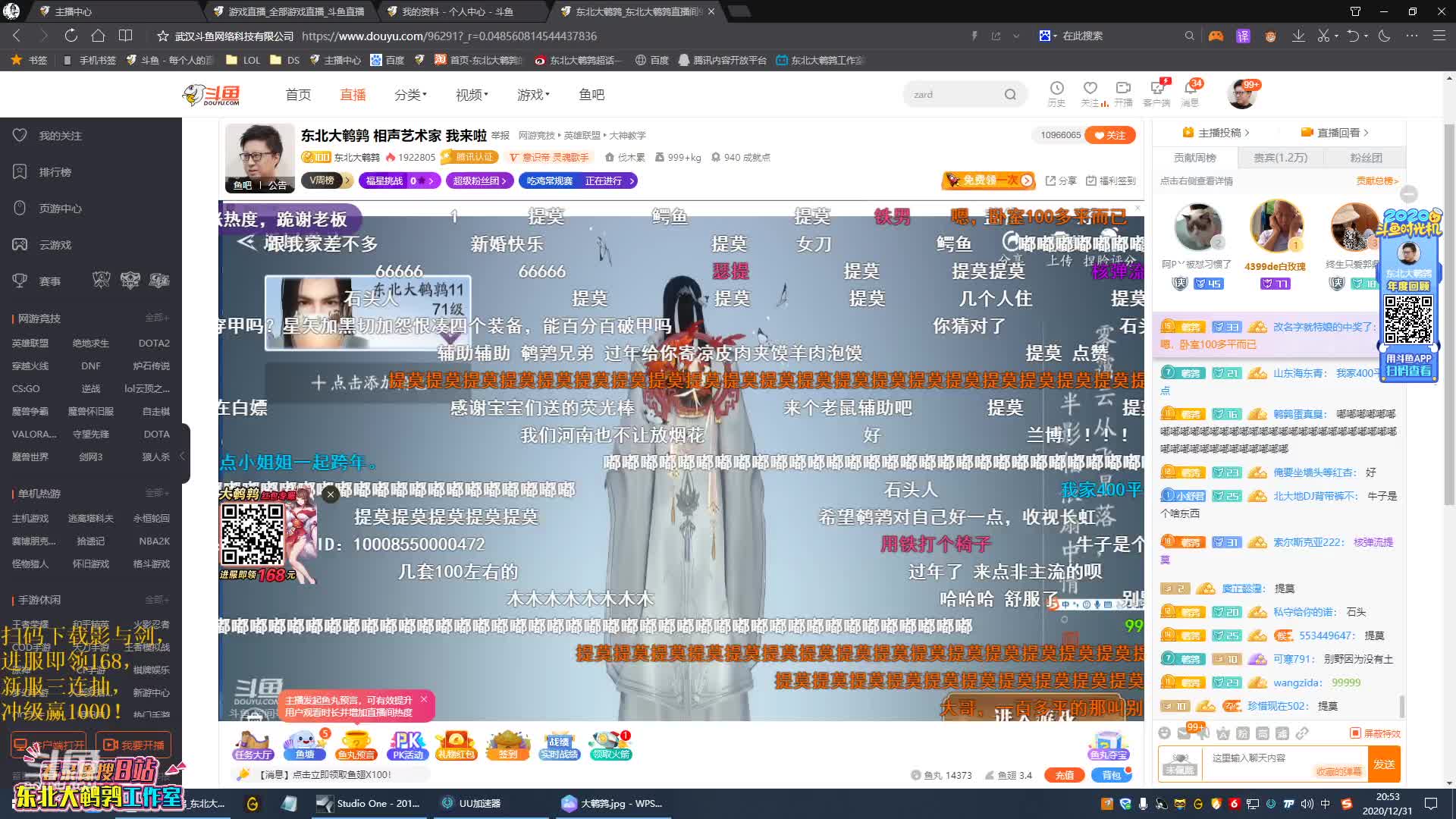The image size is (1456, 819).
Task: Click 分享 share link
Action: pyautogui.click(x=1061, y=180)
